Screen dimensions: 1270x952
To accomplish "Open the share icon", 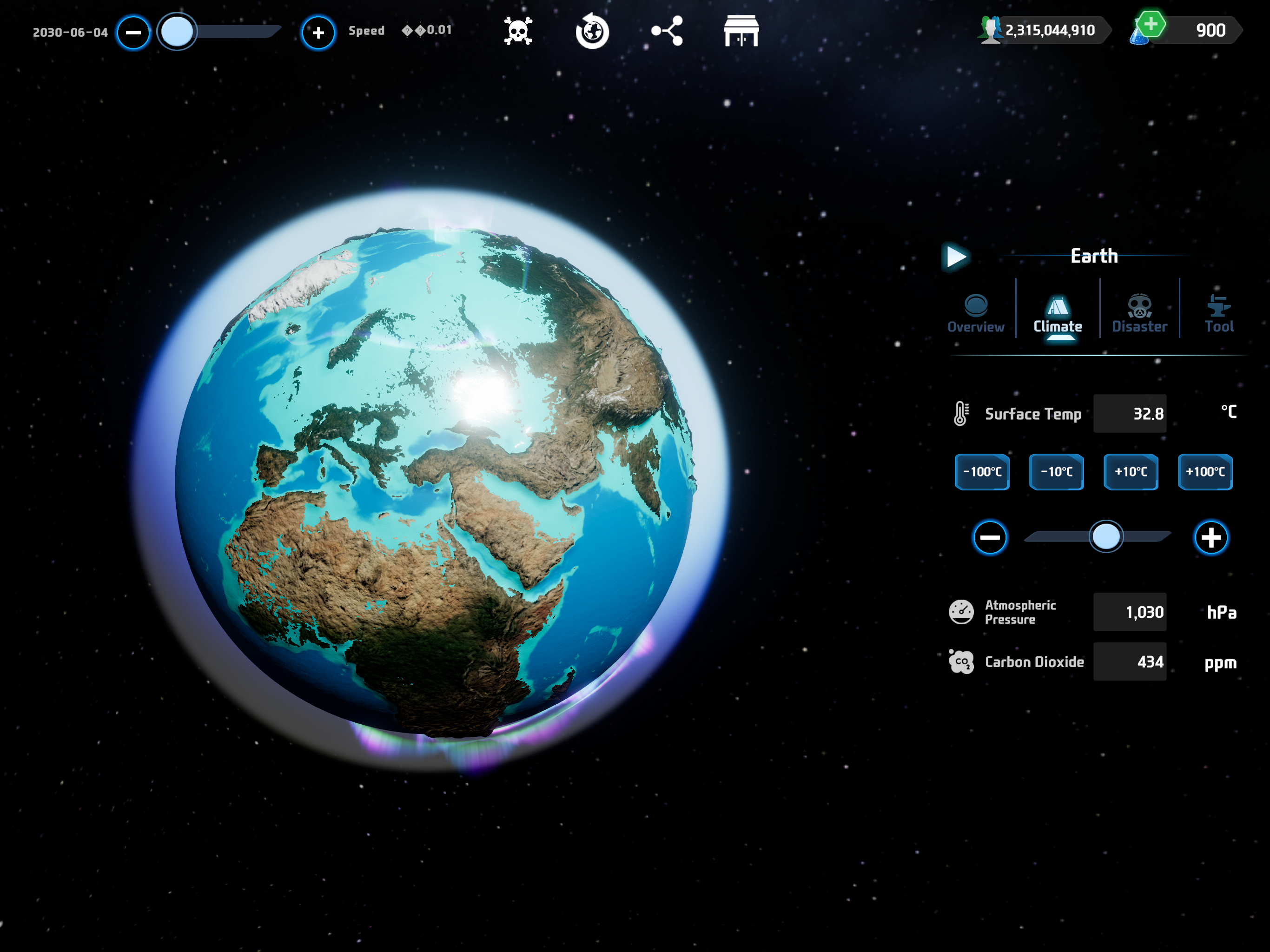I will pyautogui.click(x=667, y=31).
